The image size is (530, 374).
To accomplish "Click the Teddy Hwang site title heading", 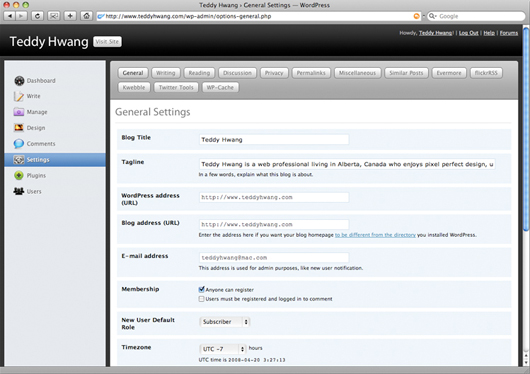I will [x=49, y=42].
